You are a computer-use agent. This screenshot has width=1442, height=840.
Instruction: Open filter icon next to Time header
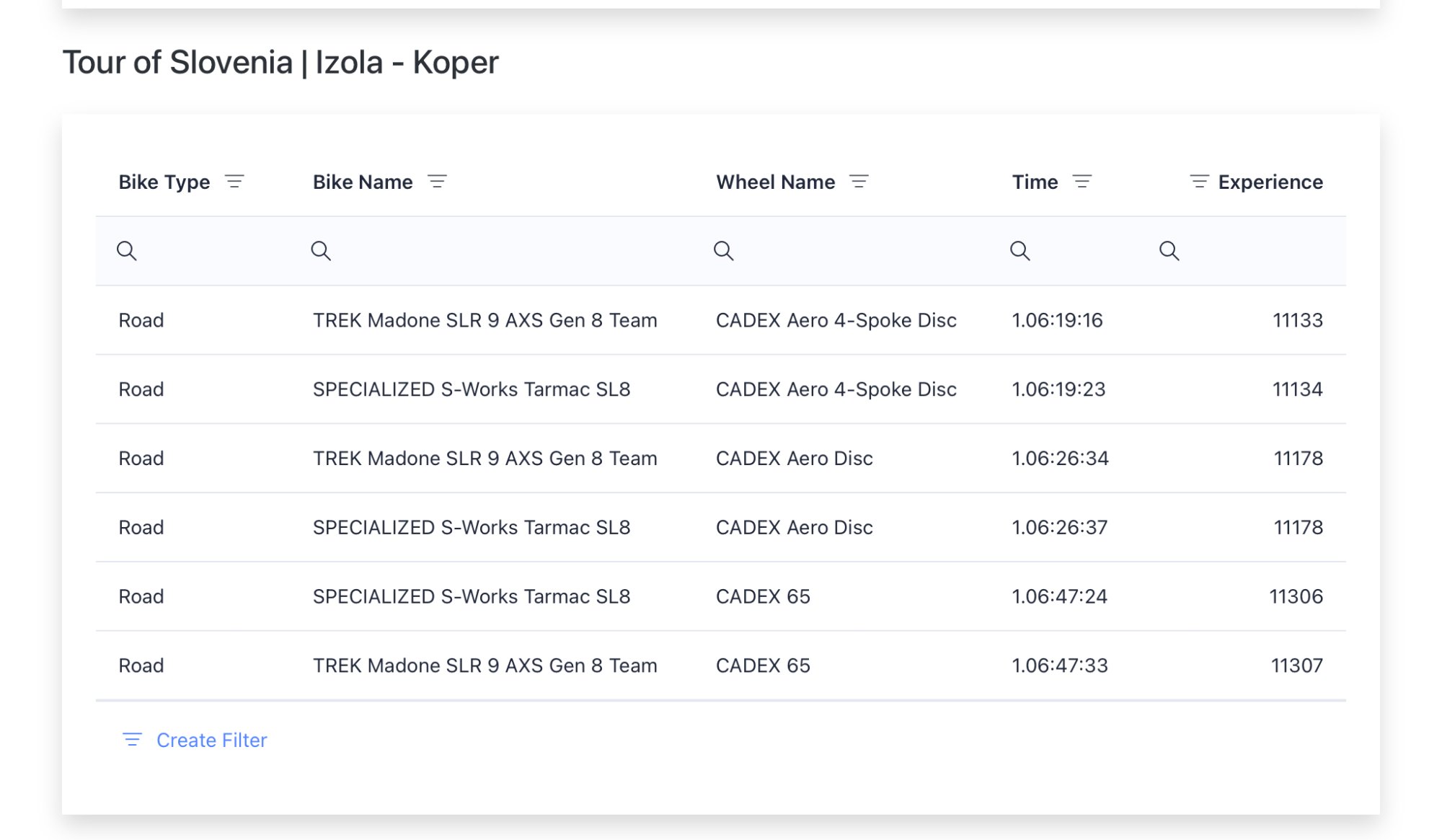(1082, 182)
